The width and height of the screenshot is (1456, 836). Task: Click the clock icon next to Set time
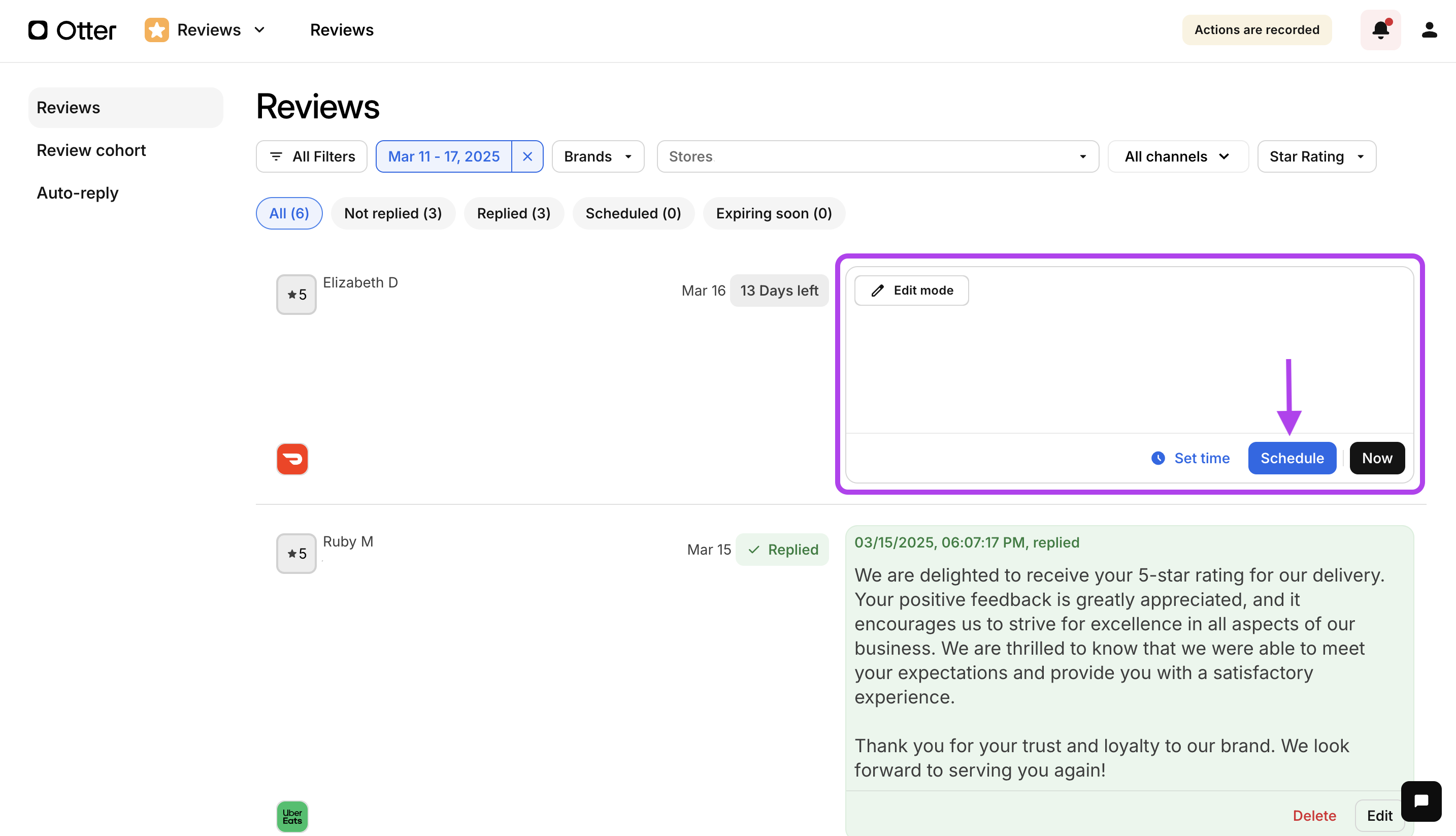1158,458
